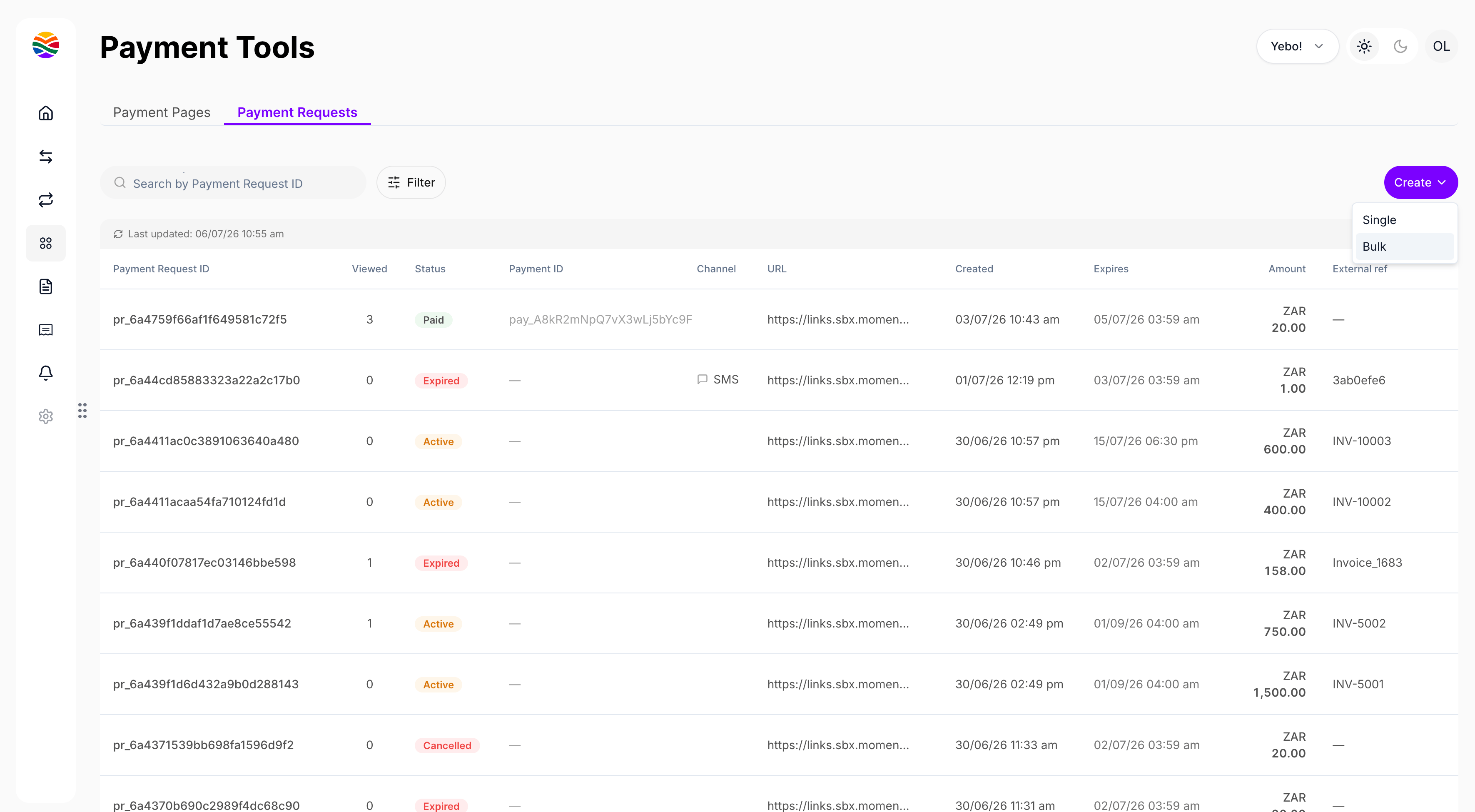Open the Payment Tools grid sidebar icon
Screen dimensions: 1475x812
[x=46, y=243]
